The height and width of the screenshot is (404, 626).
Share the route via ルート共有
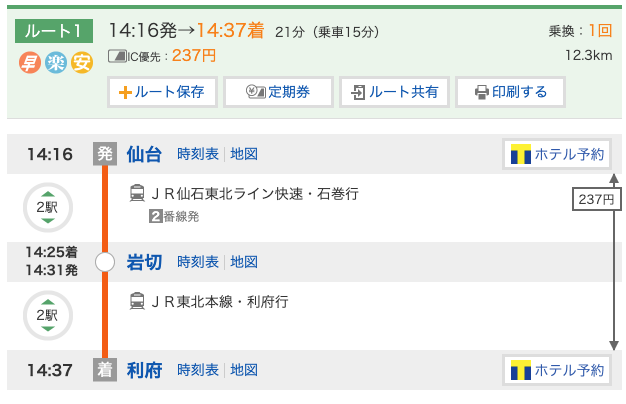click(x=394, y=92)
